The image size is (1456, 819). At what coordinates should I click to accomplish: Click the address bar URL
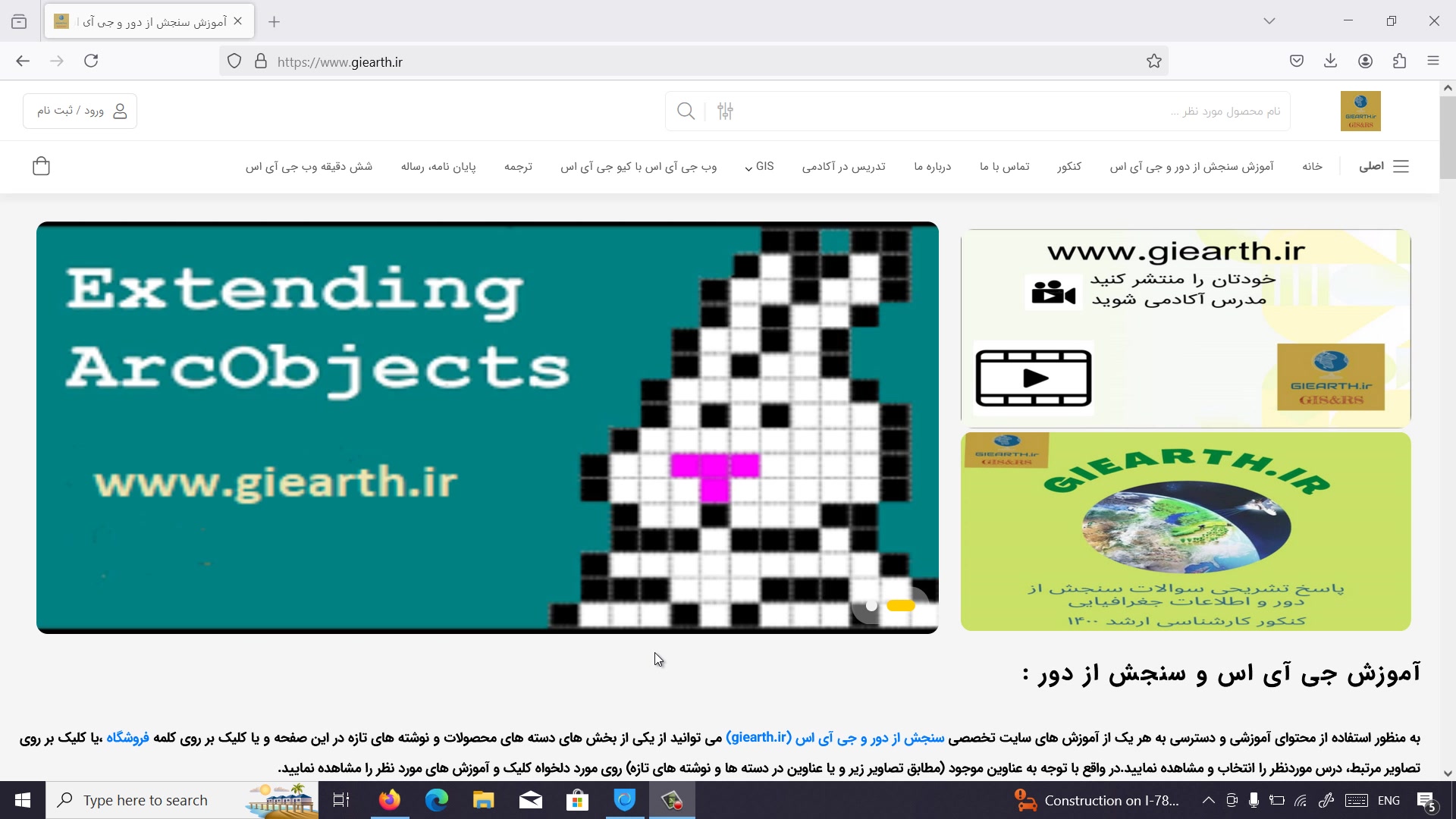340,62
